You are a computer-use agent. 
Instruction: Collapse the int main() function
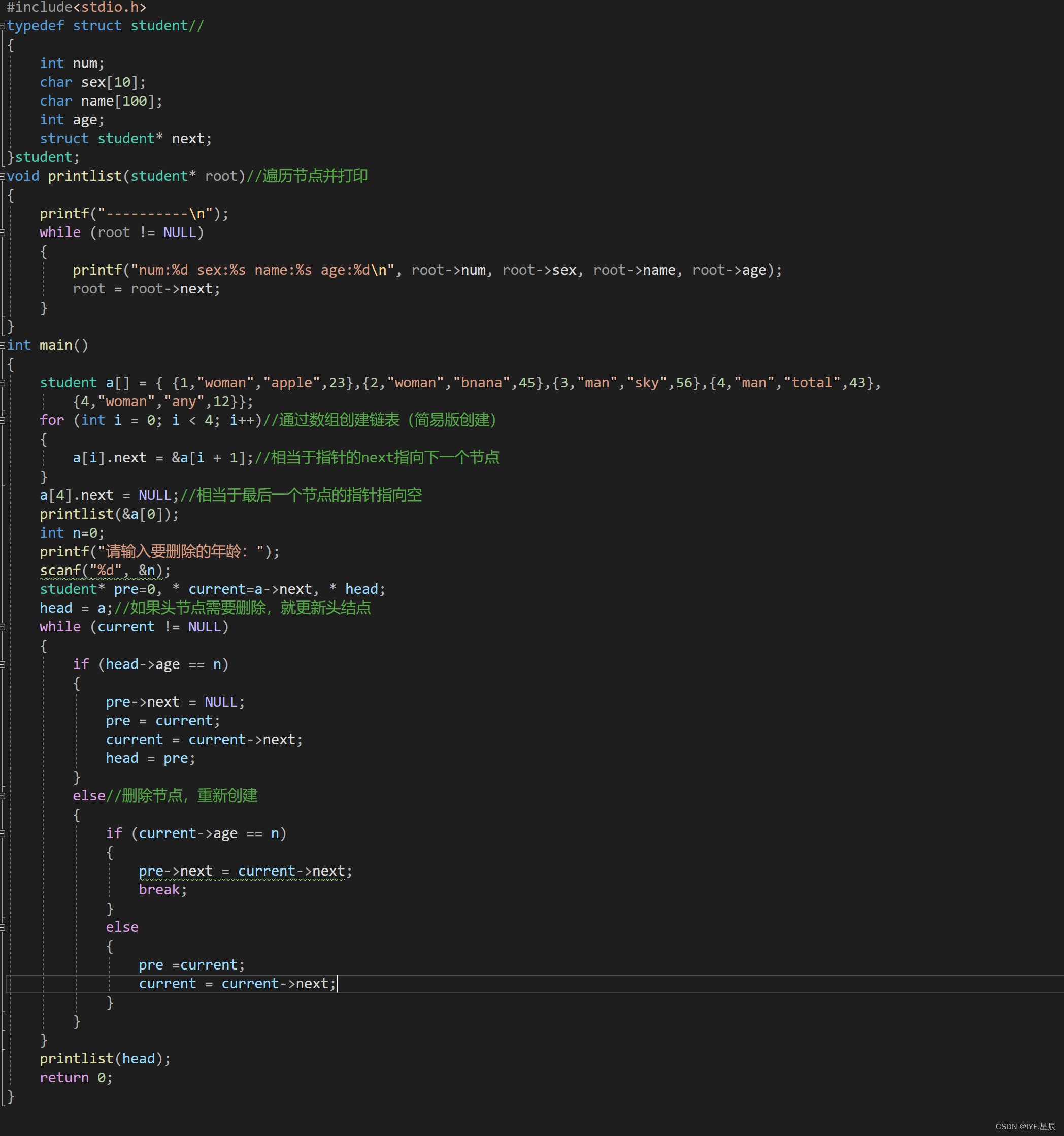click(3, 346)
